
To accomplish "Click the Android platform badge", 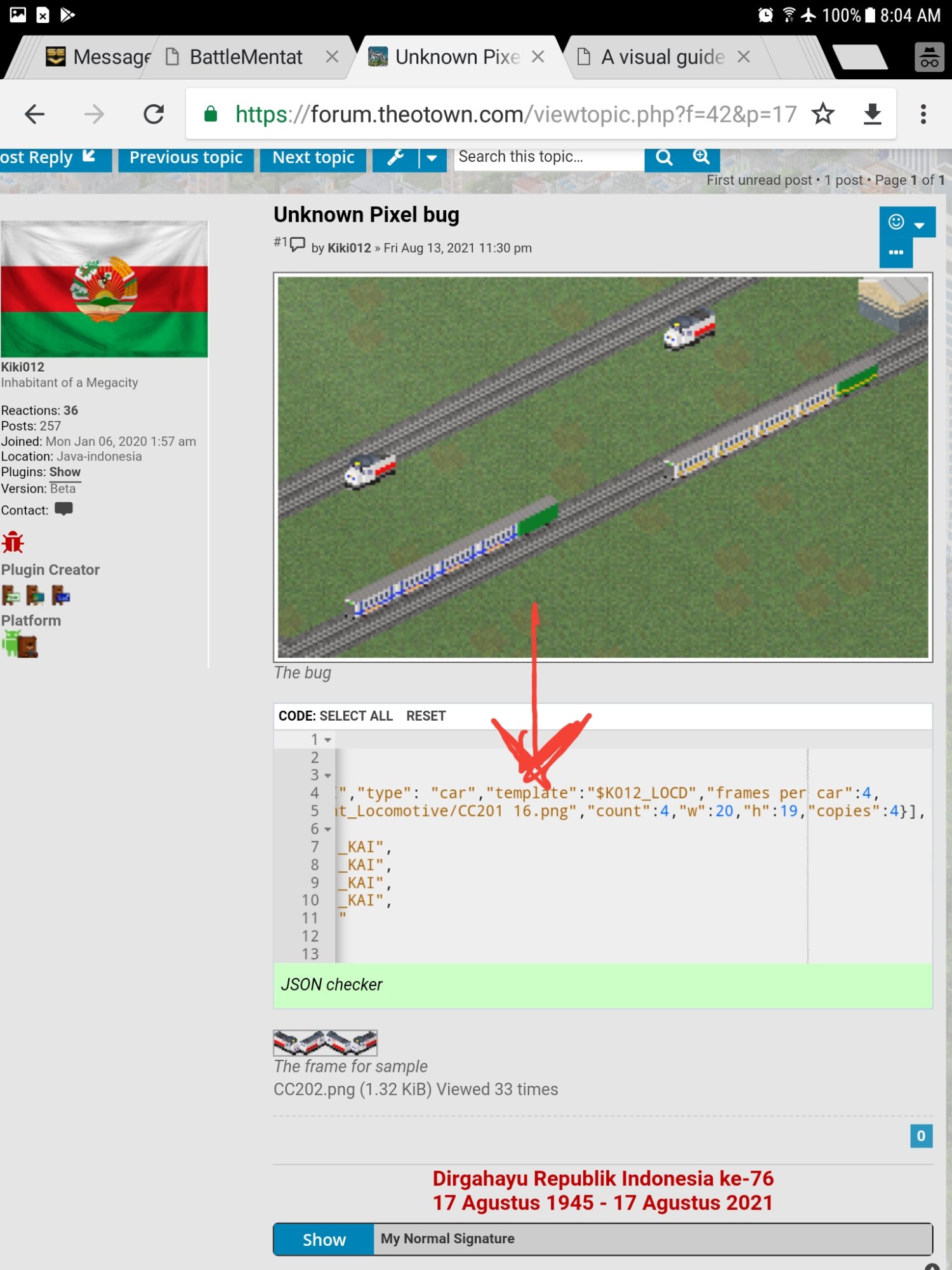I will [20, 645].
